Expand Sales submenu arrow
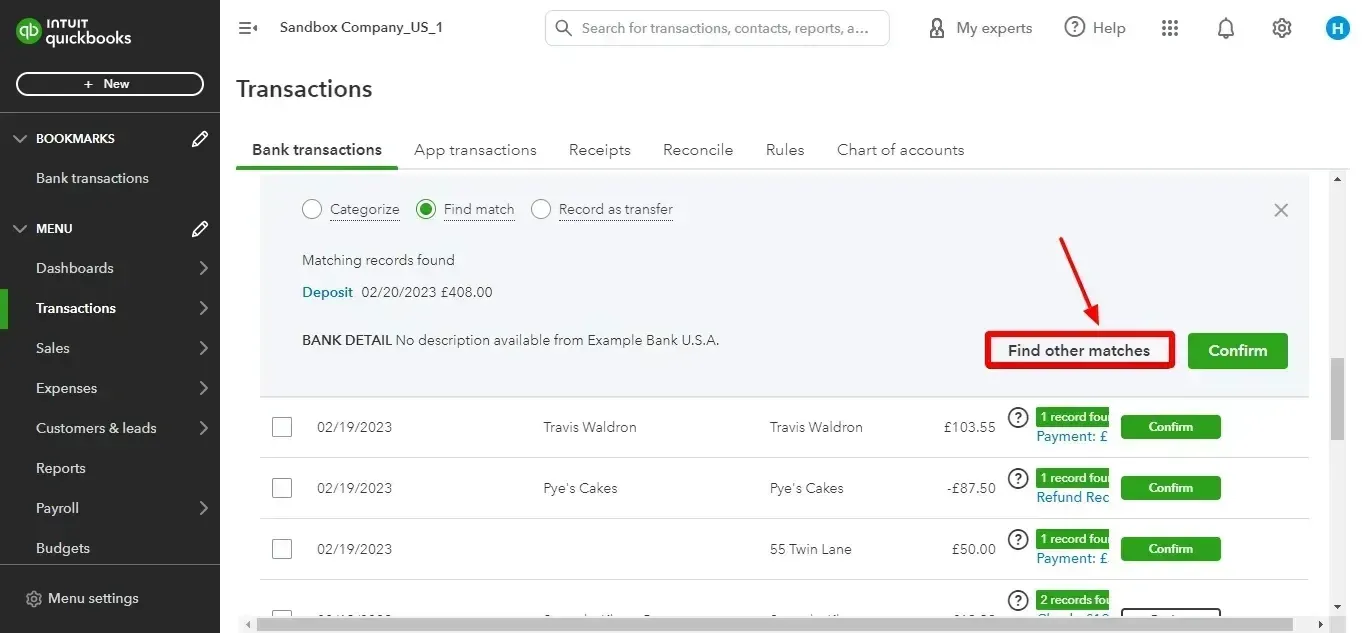1366x633 pixels. pos(203,348)
